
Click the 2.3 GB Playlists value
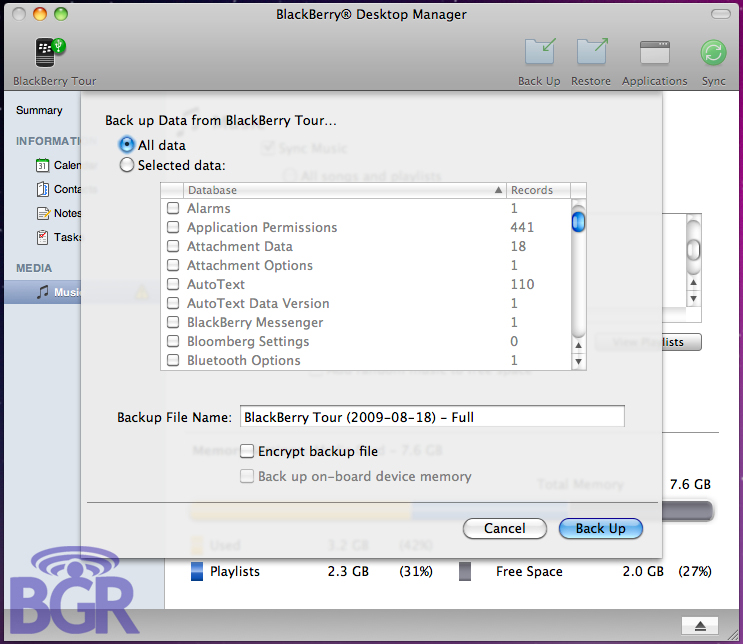(348, 571)
